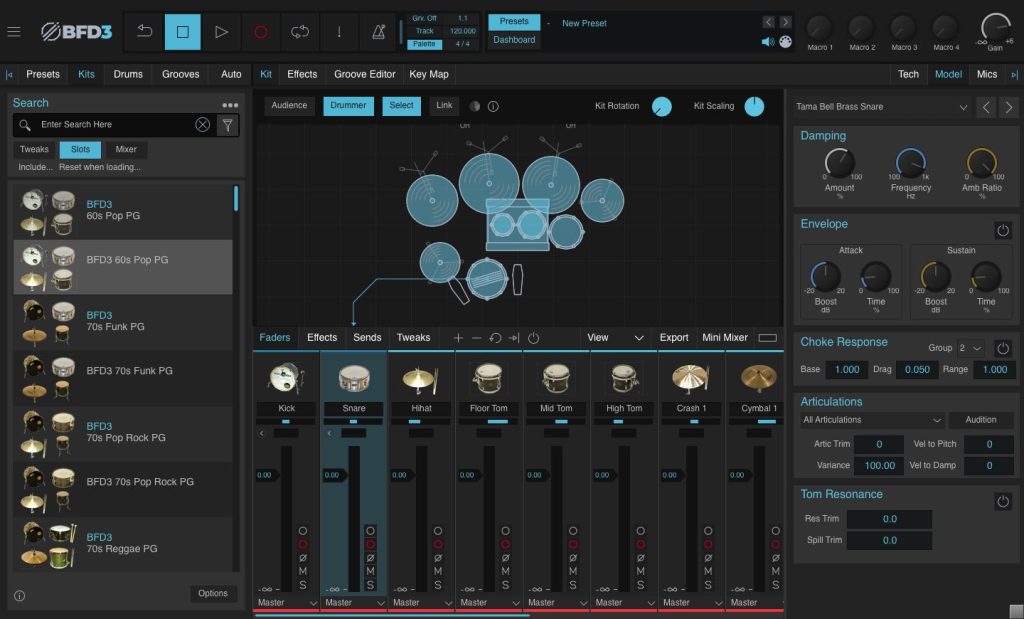
Task: Mute the Snare channel with its M button
Action: pos(370,570)
